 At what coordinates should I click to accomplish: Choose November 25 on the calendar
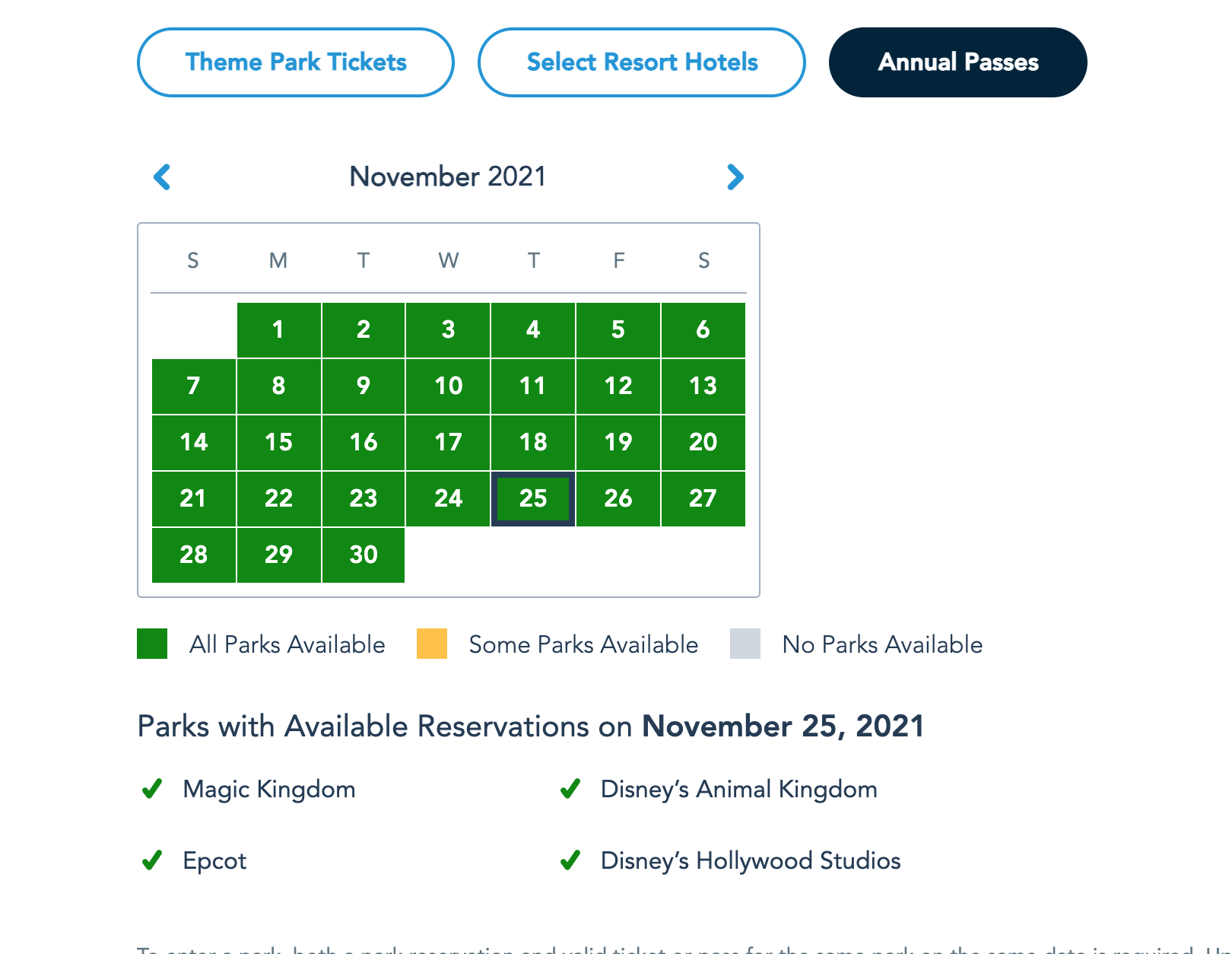(533, 499)
